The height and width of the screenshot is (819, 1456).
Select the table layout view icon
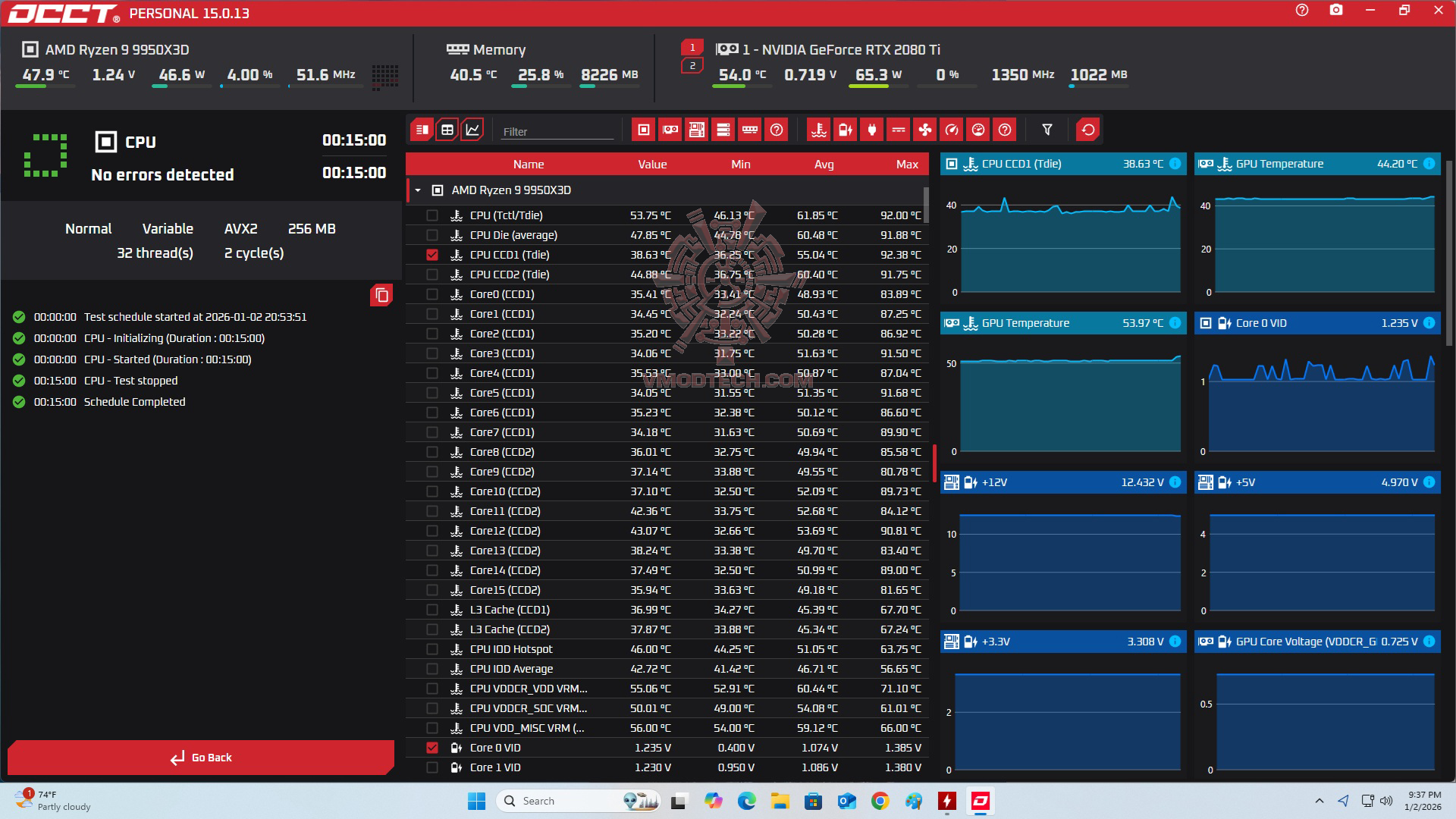[447, 130]
